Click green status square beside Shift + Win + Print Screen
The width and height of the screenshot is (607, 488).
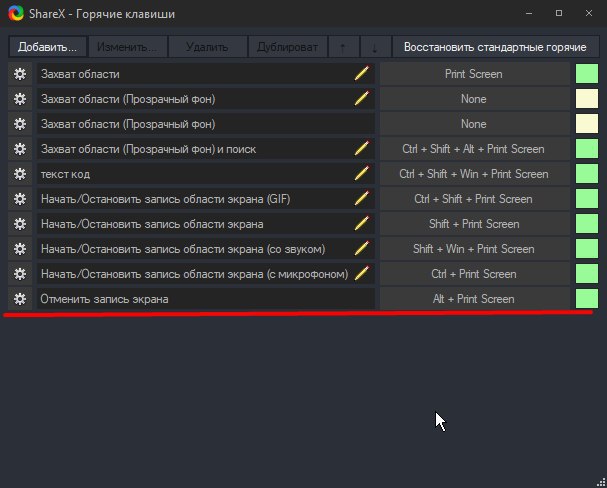[587, 249]
